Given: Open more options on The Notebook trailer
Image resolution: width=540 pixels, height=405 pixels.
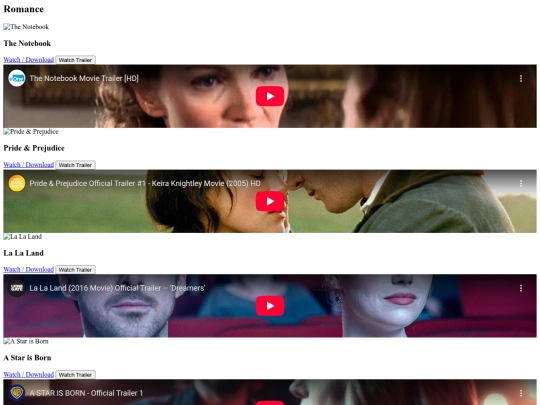Looking at the screenshot, I should pyautogui.click(x=521, y=79).
